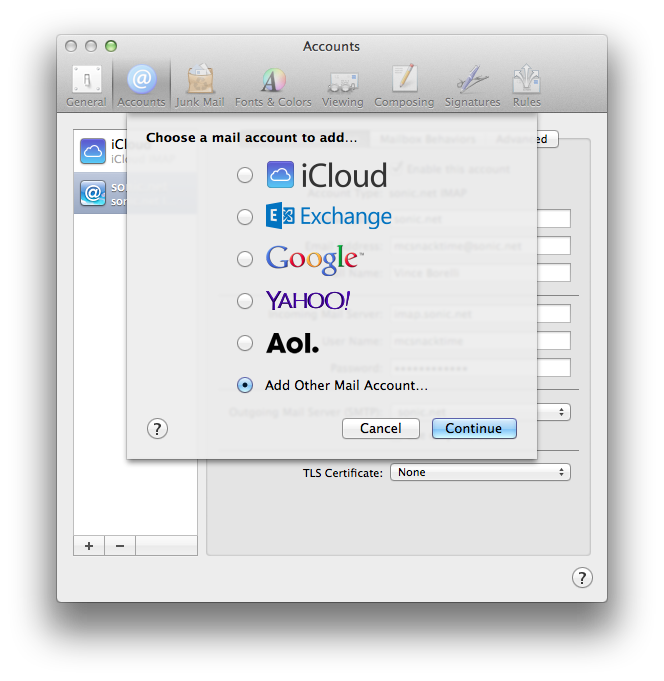Click the Cancel button
The height and width of the screenshot is (681, 664).
click(x=381, y=429)
